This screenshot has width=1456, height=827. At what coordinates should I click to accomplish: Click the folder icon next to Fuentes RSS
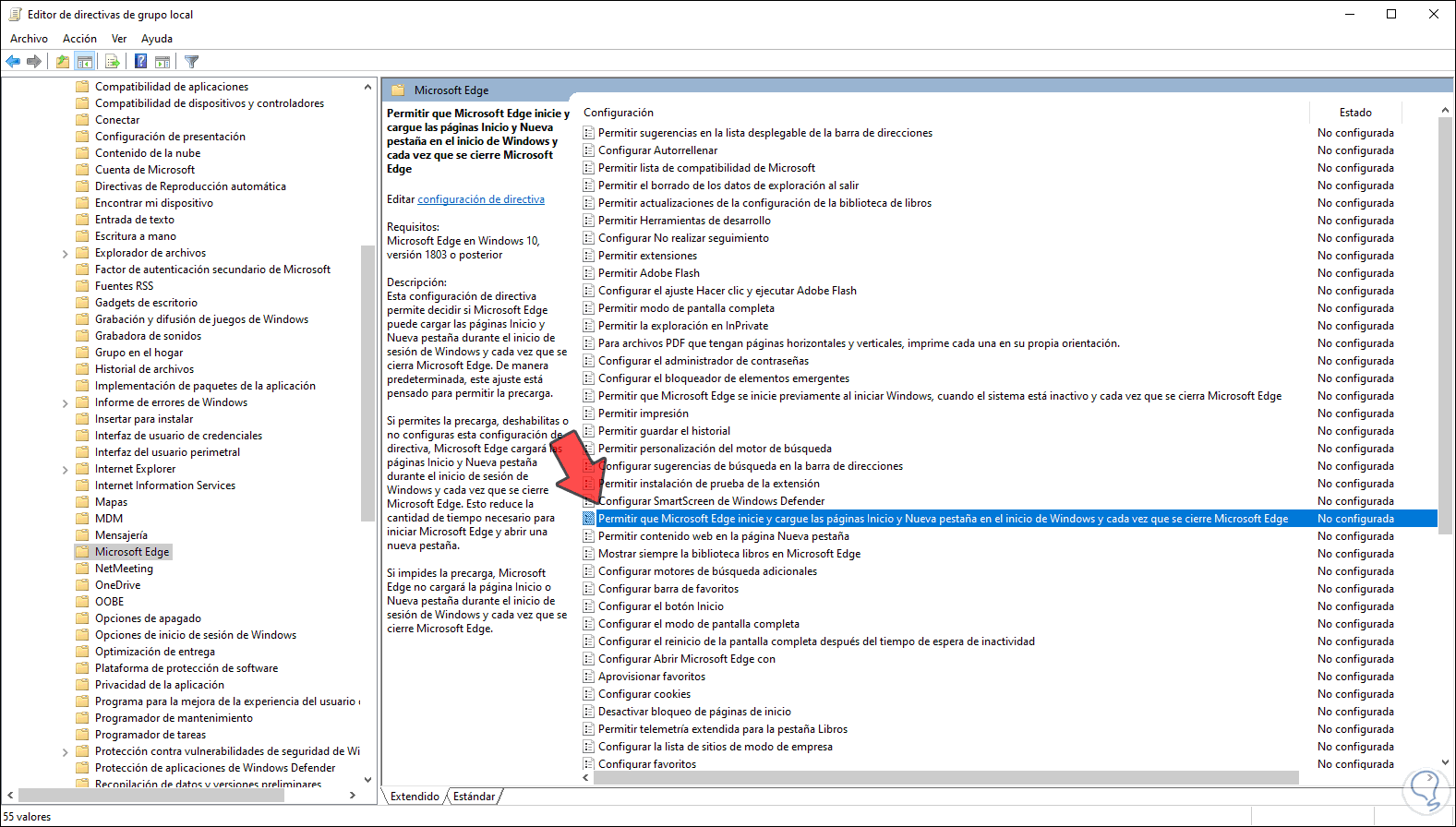coord(82,286)
